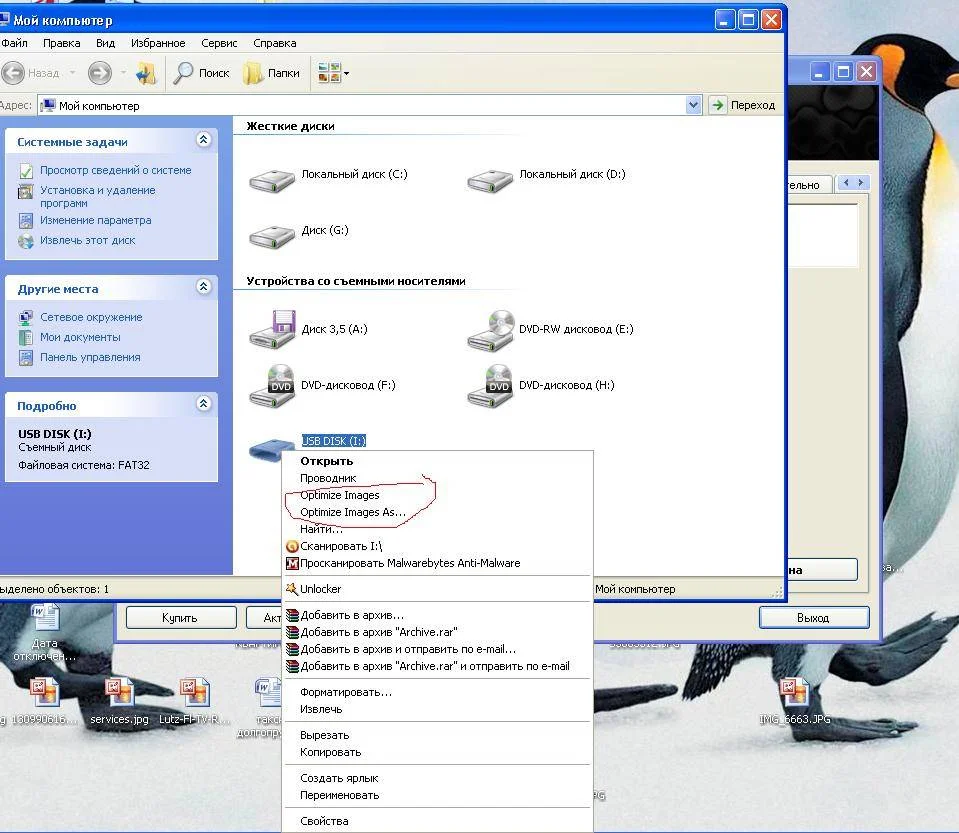
Task: Open the Search (Поиск) toolbar button
Action: (201, 73)
